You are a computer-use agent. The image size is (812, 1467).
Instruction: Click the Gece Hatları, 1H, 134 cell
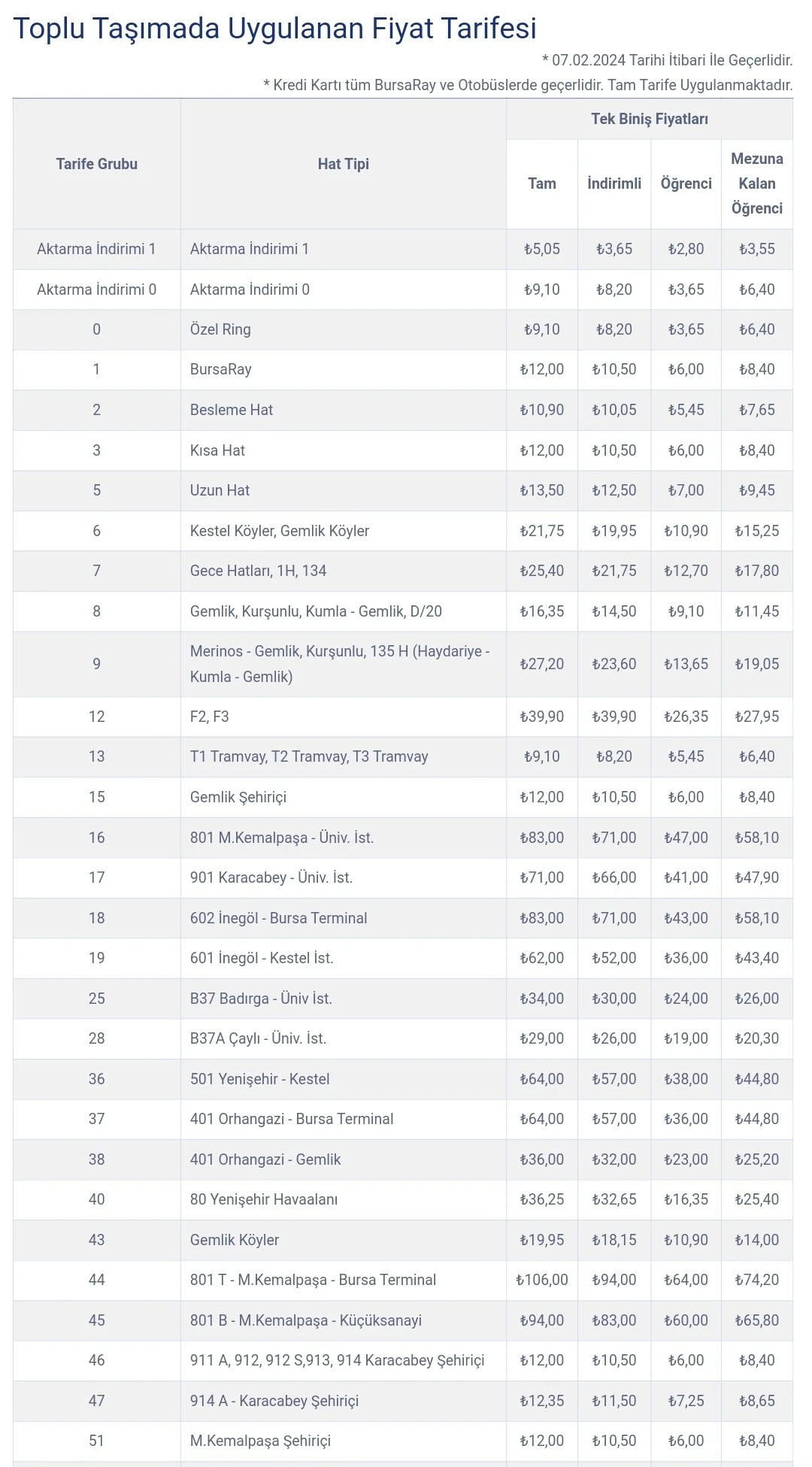258,571
